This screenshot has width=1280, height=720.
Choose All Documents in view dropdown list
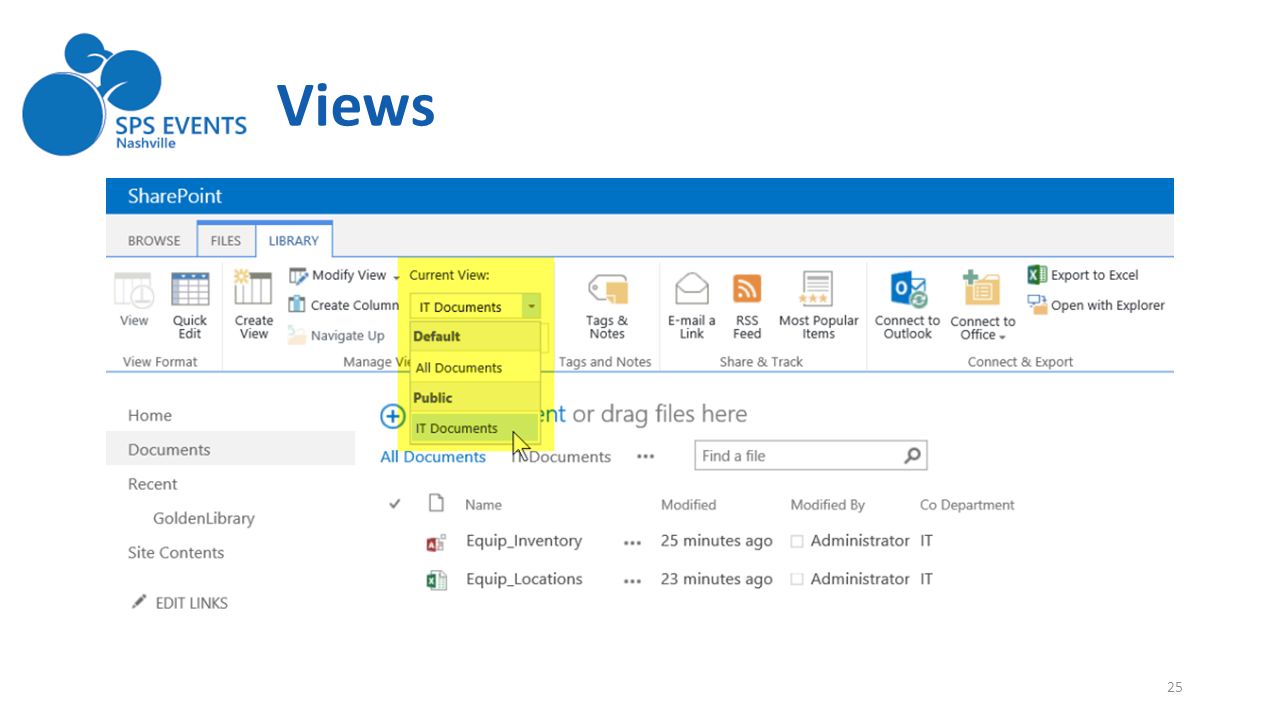[476, 367]
